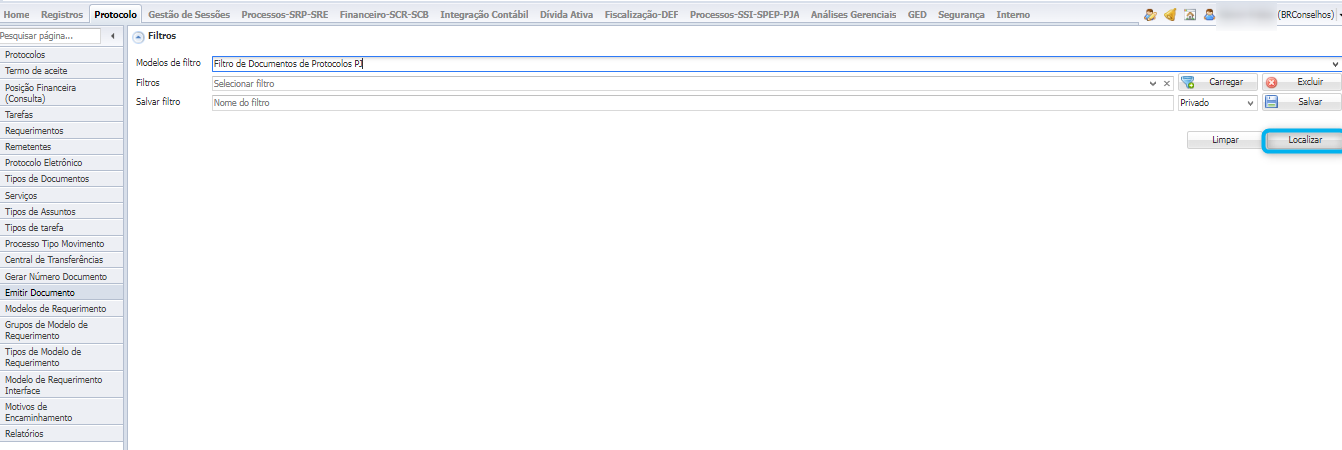The image size is (1342, 450).
Task: Switch to the Interno tab
Action: 1013,15
